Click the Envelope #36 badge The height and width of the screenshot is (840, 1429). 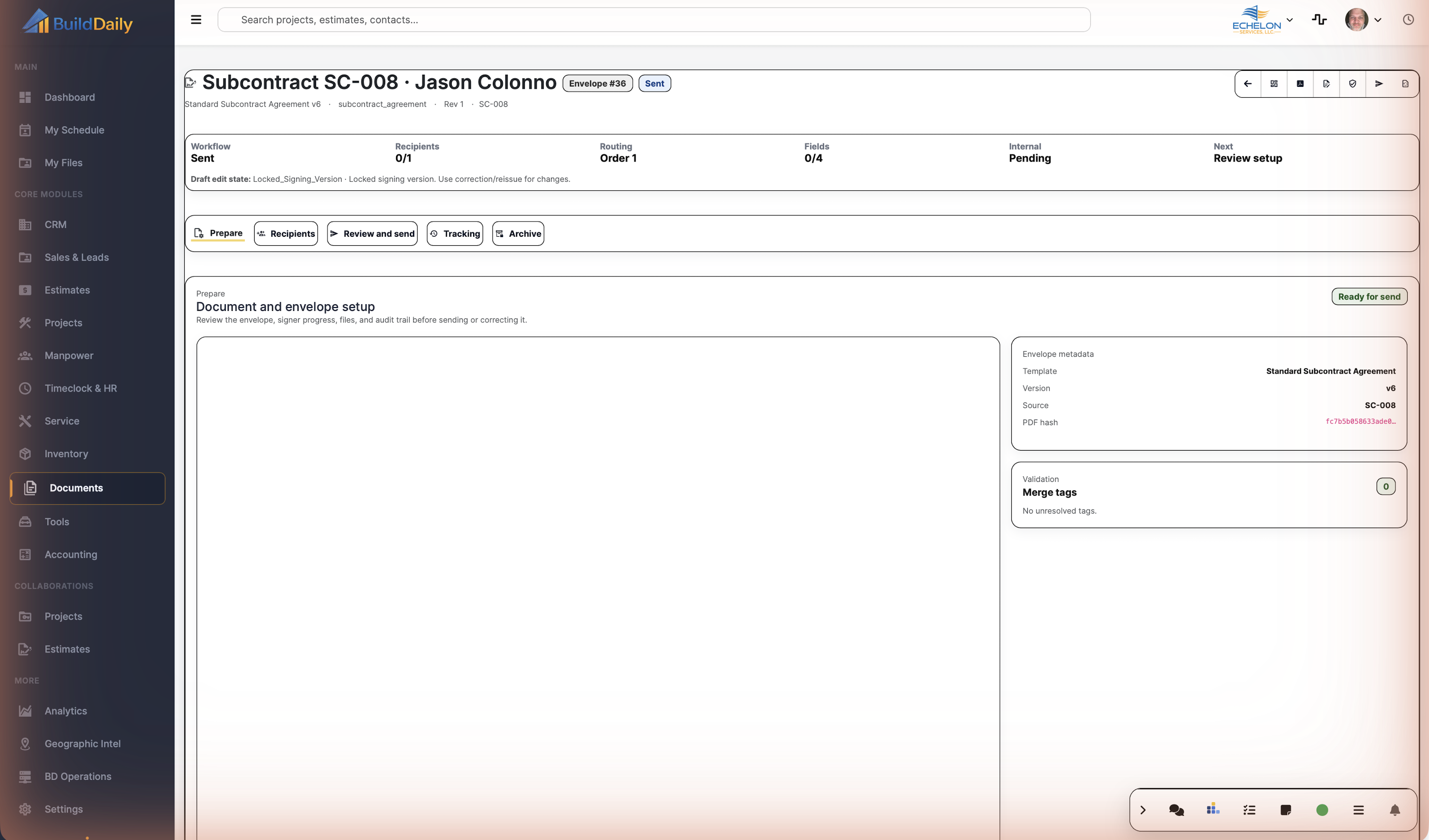click(597, 83)
